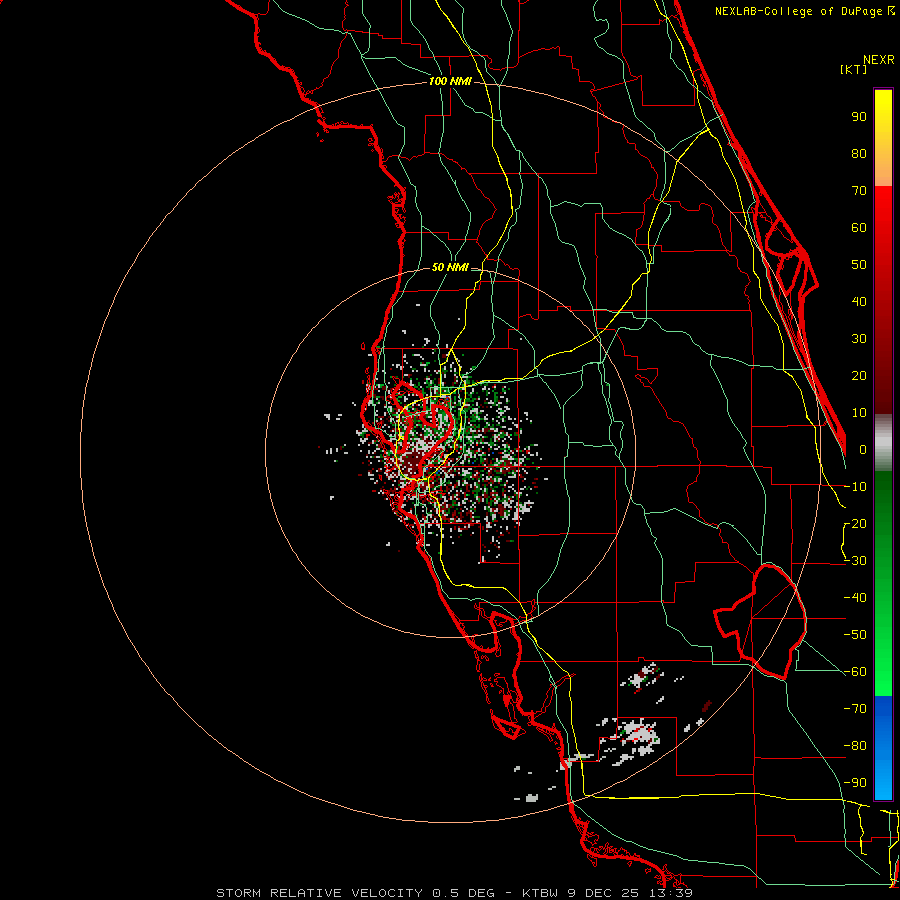Click the positive 70 knot scale label

859,191
